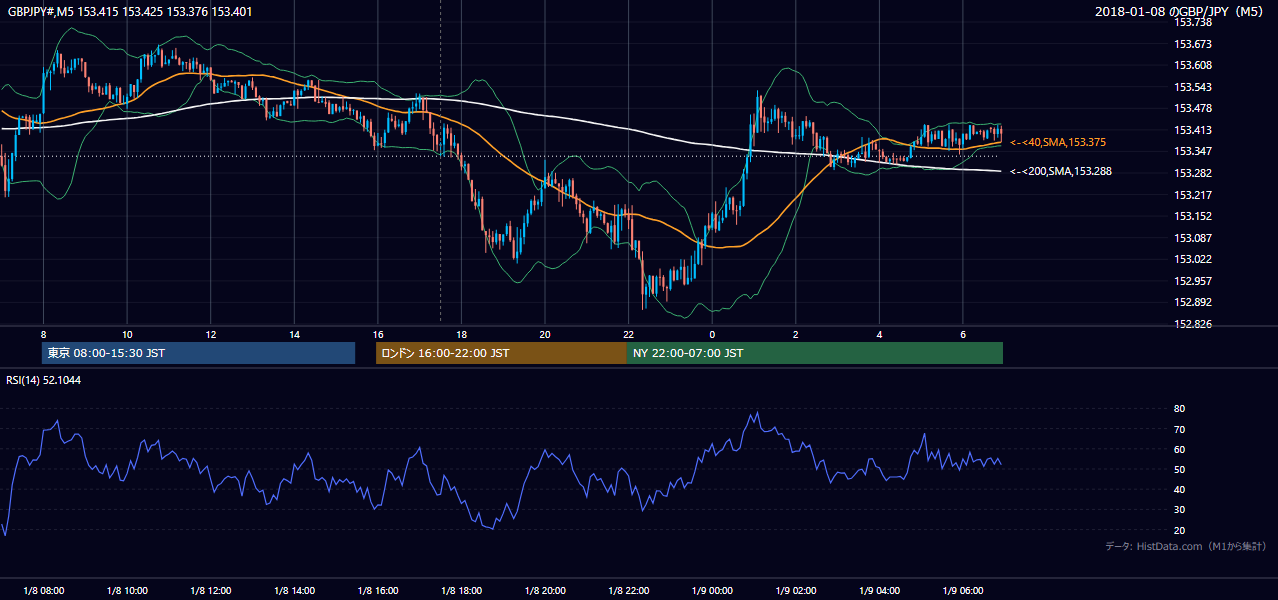Click the 152.826 price axis label
The width and height of the screenshot is (1278, 600).
[1194, 324]
